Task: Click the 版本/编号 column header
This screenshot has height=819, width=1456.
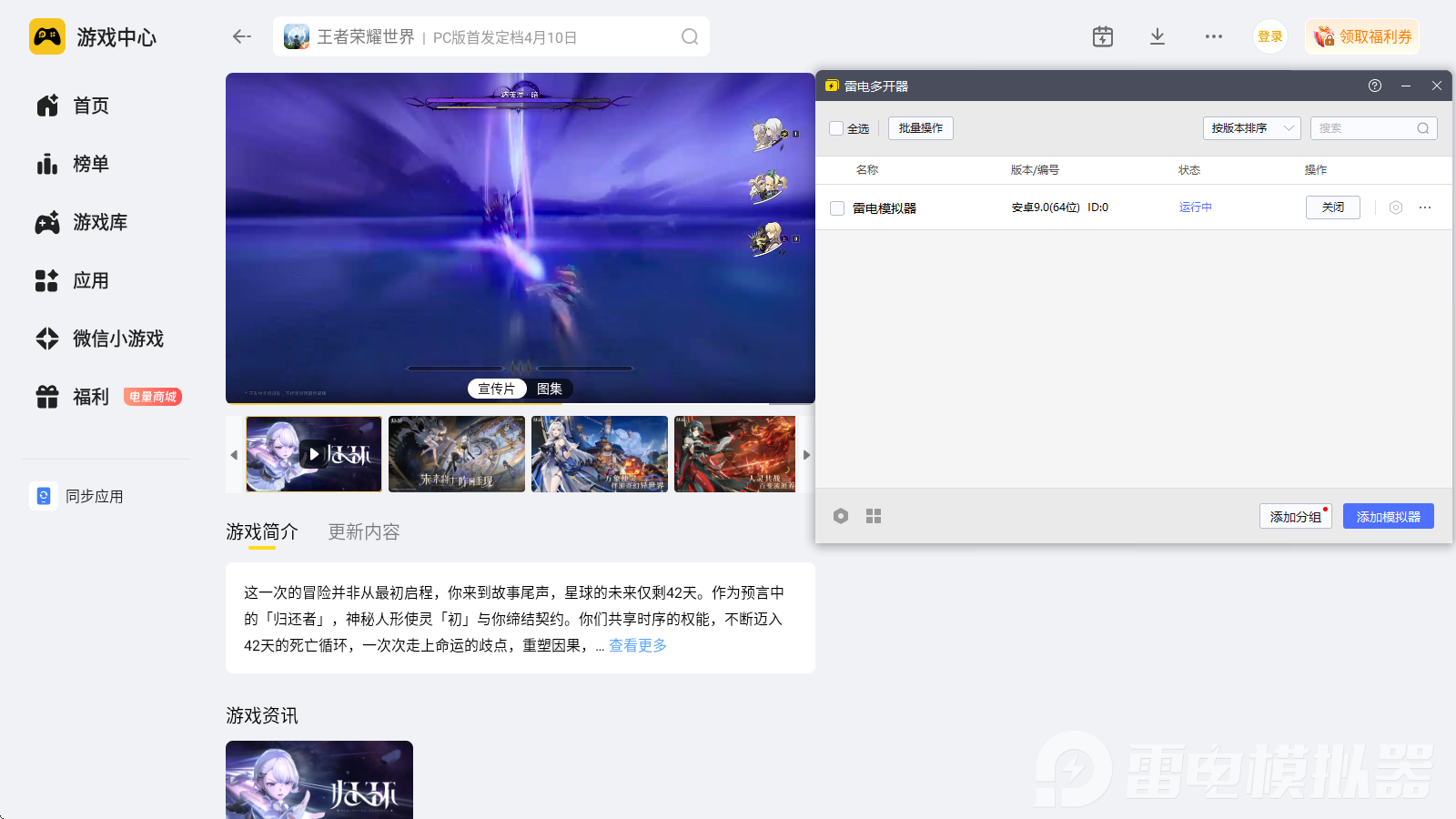Action: [1035, 170]
